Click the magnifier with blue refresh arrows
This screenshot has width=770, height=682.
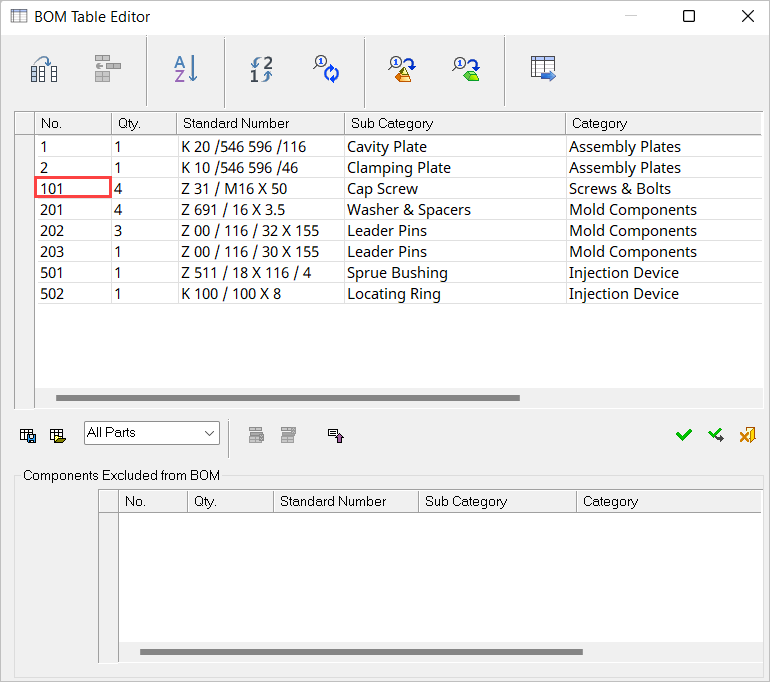[x=326, y=69]
